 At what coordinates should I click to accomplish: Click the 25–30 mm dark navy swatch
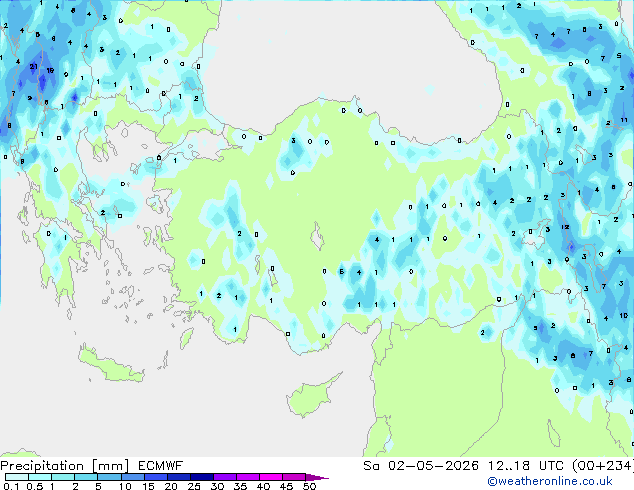tap(201, 477)
